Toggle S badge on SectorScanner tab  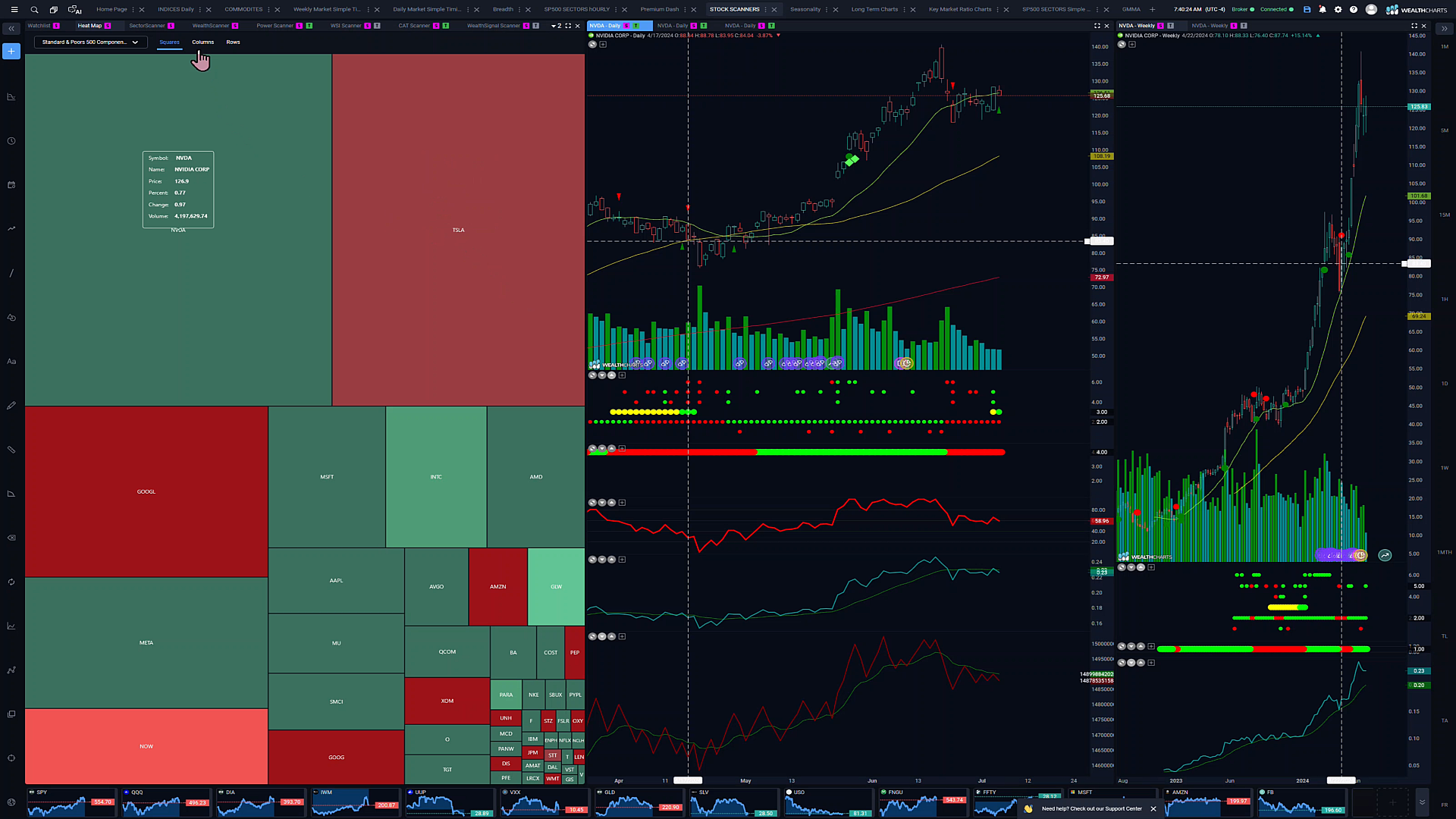[x=171, y=26]
